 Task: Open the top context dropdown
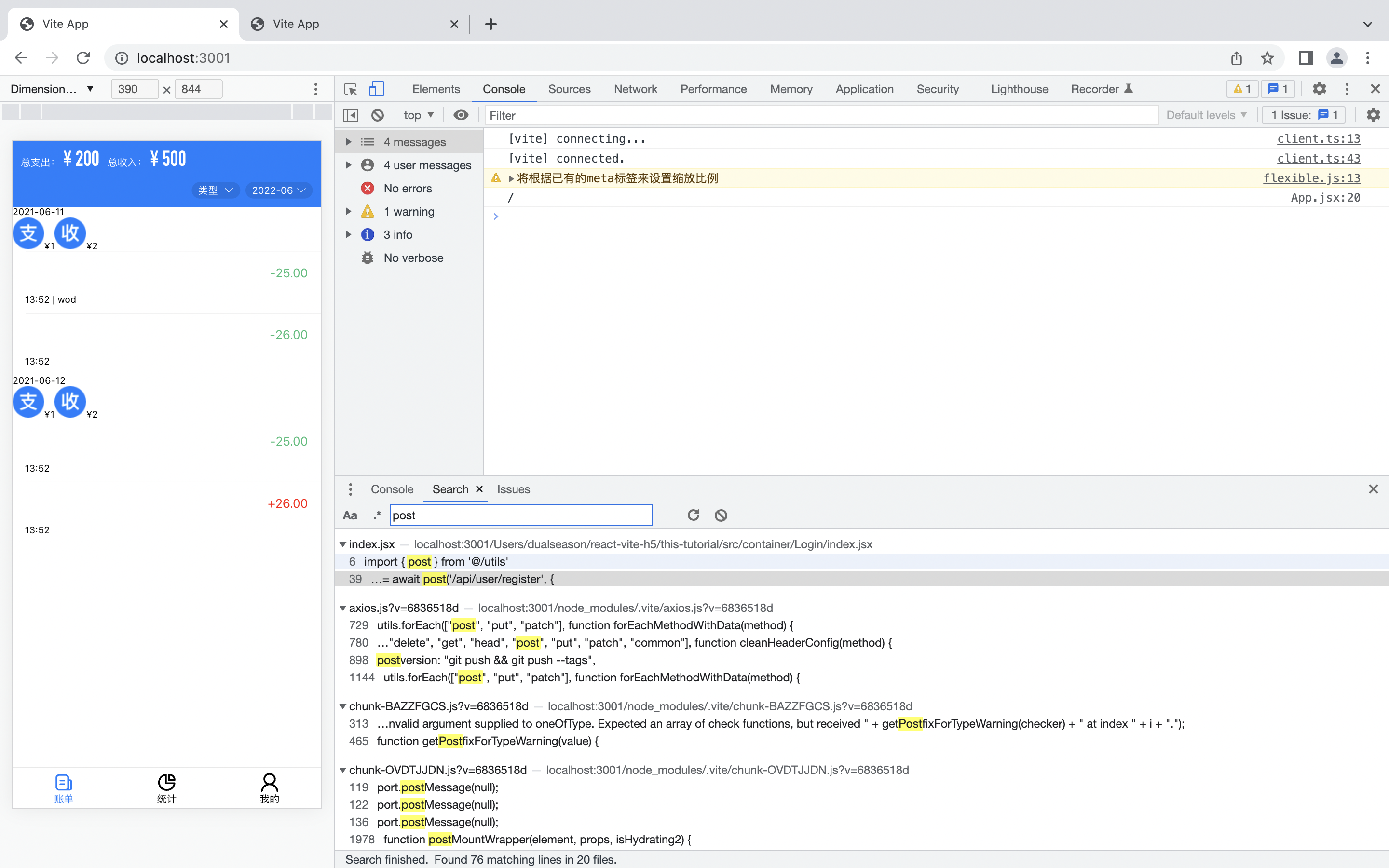tap(419, 115)
